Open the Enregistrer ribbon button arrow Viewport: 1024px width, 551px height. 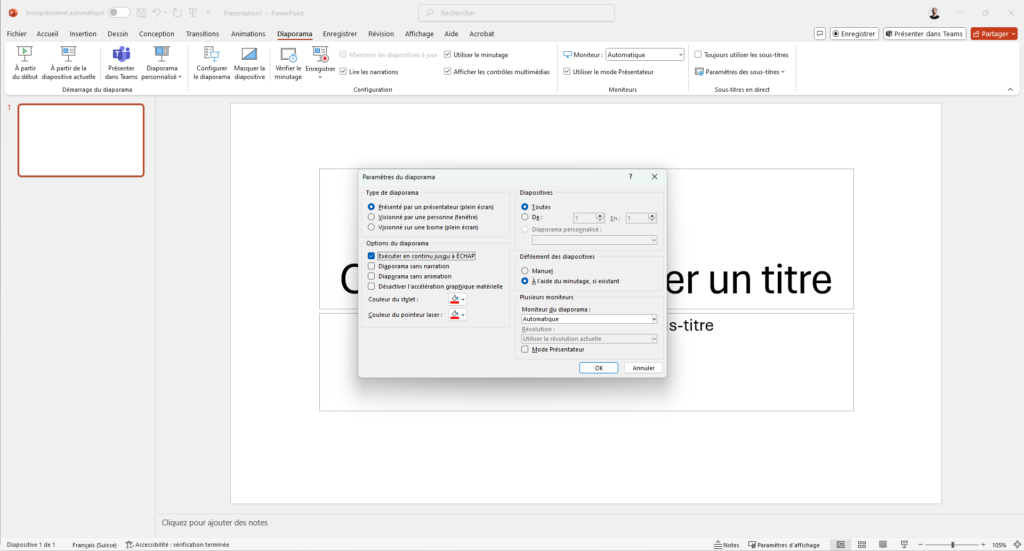320,77
